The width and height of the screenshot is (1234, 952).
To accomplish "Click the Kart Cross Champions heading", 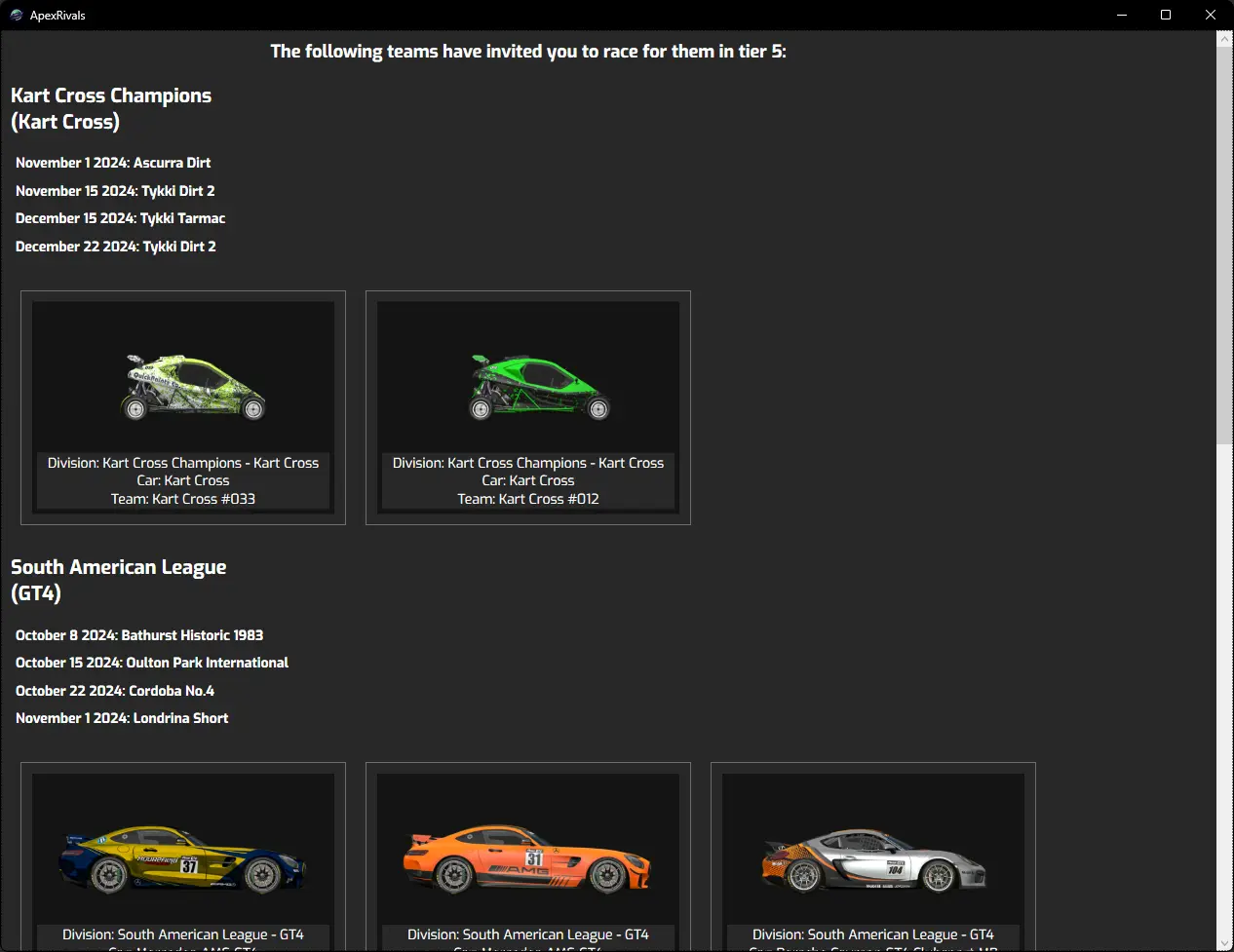I will [111, 108].
